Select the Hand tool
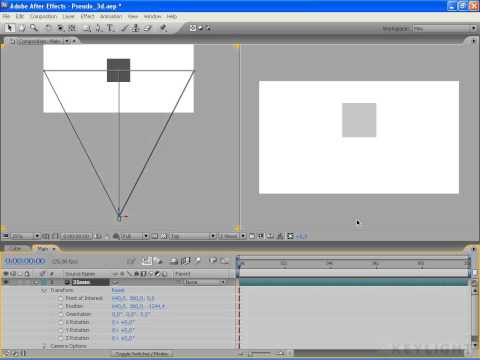 click(x=22, y=28)
